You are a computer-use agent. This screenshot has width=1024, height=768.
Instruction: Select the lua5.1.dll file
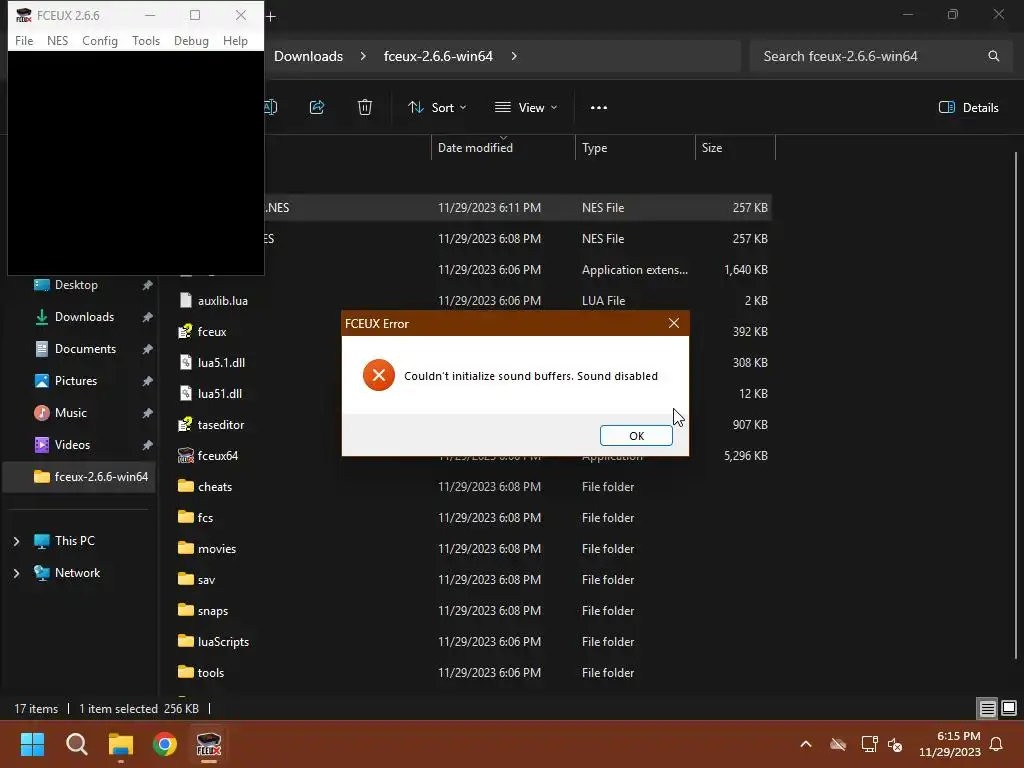pyautogui.click(x=221, y=362)
